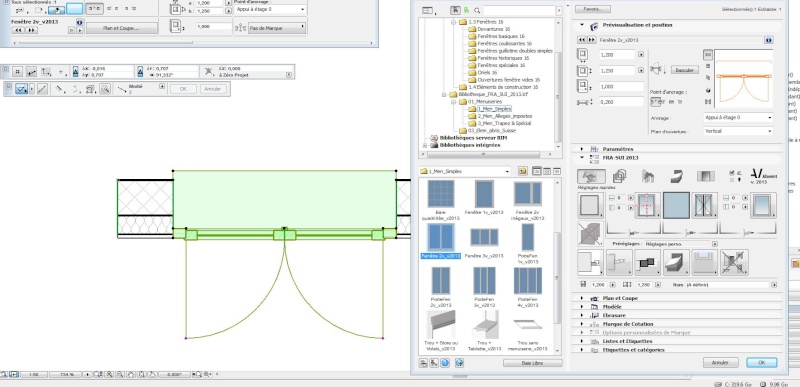Click the single pane window icon at right

coord(764,205)
